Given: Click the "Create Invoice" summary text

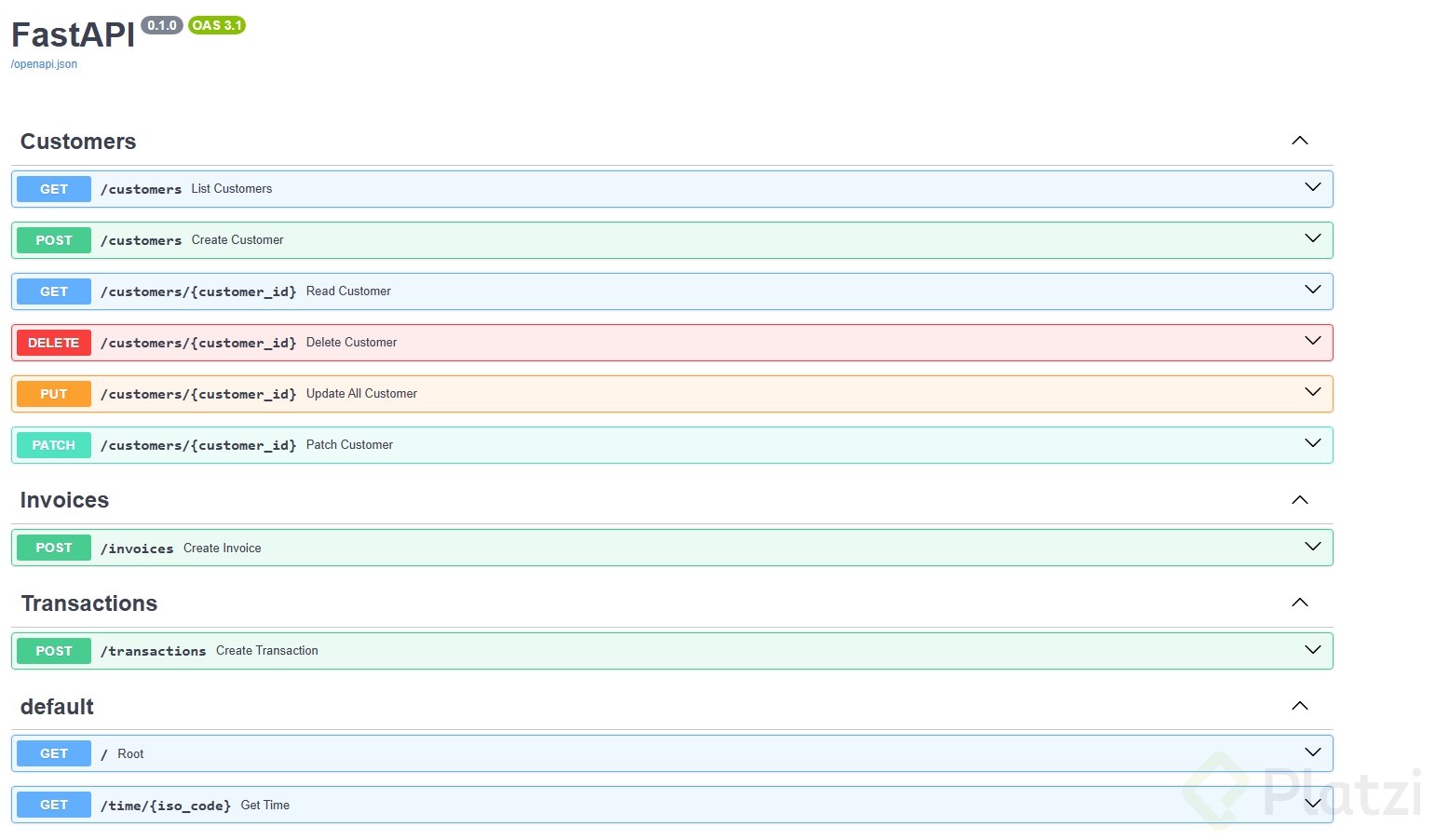Looking at the screenshot, I should click(222, 548).
